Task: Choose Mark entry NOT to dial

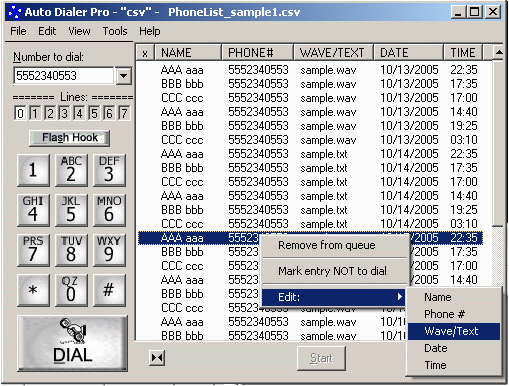Action: click(334, 271)
